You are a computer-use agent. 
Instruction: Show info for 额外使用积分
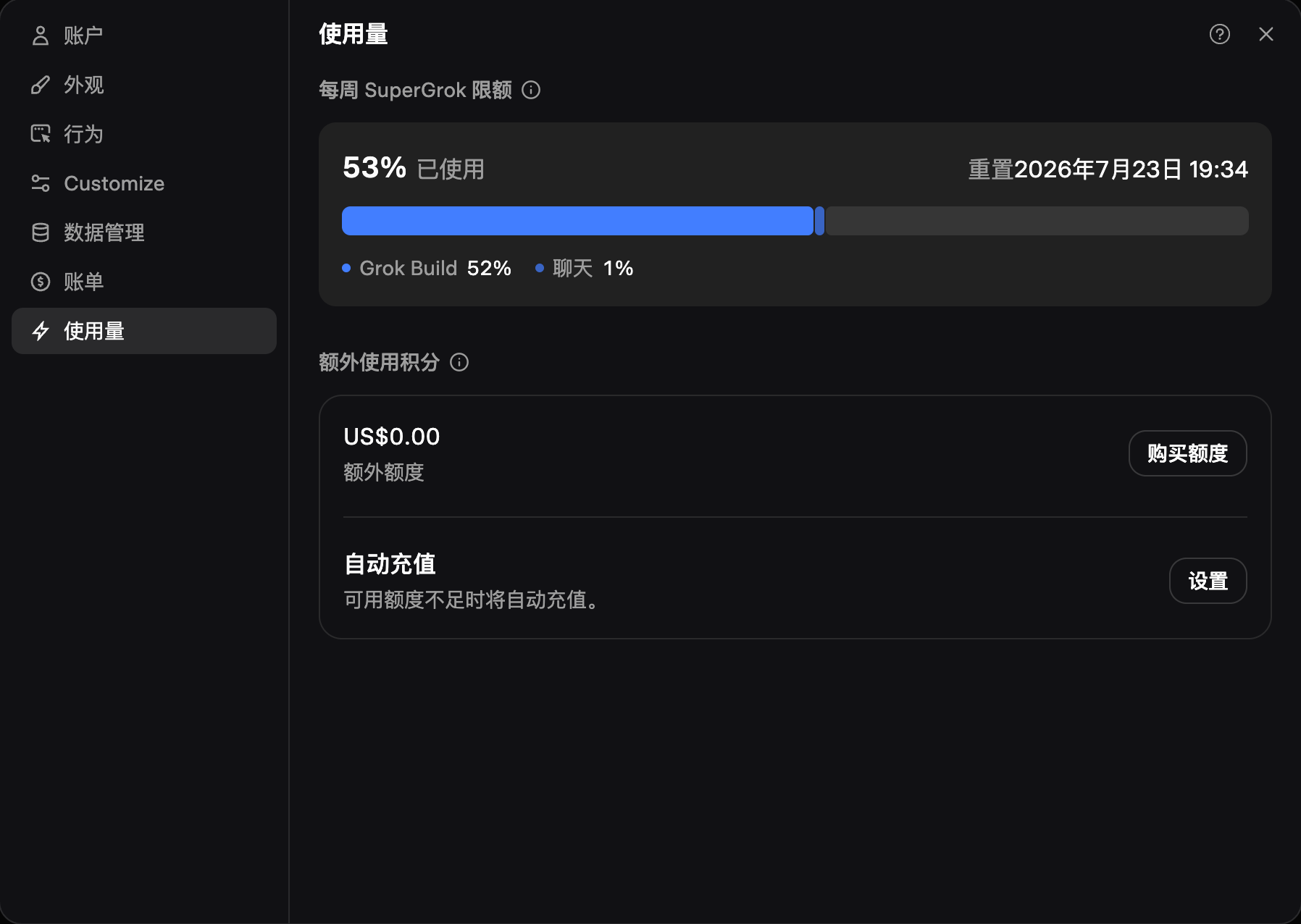pos(459,362)
